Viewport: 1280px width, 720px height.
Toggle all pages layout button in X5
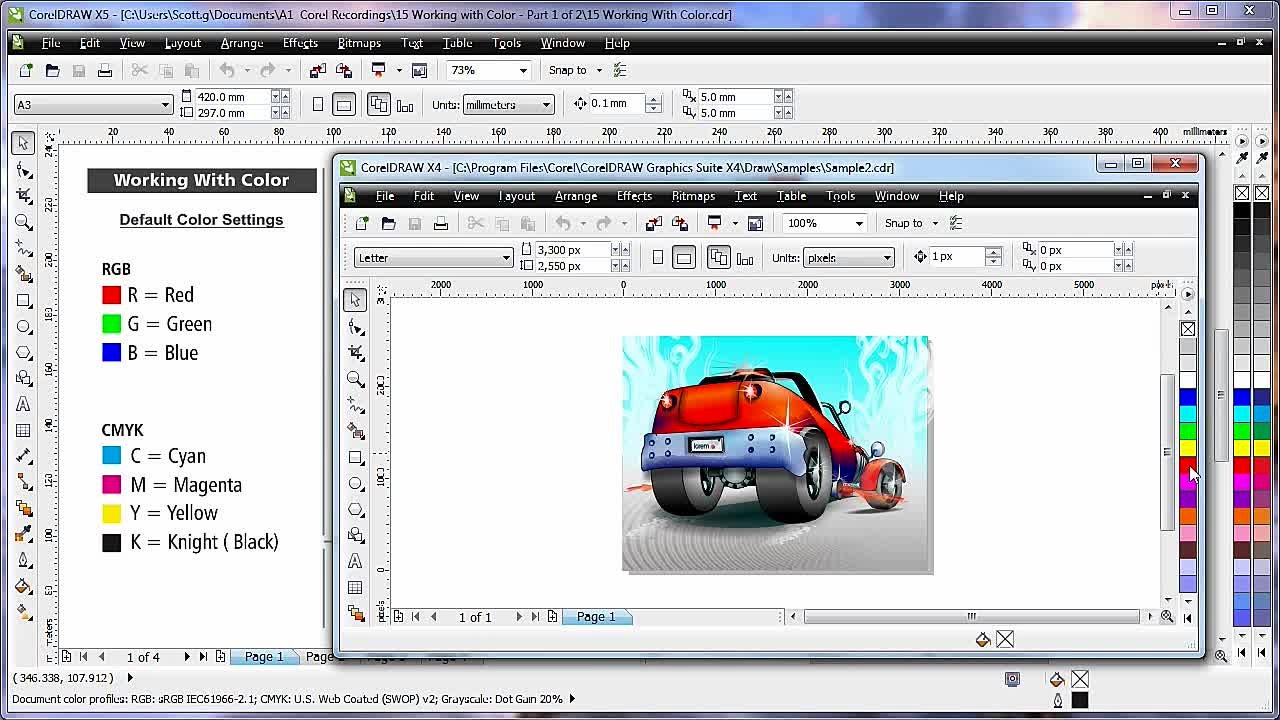click(378, 105)
